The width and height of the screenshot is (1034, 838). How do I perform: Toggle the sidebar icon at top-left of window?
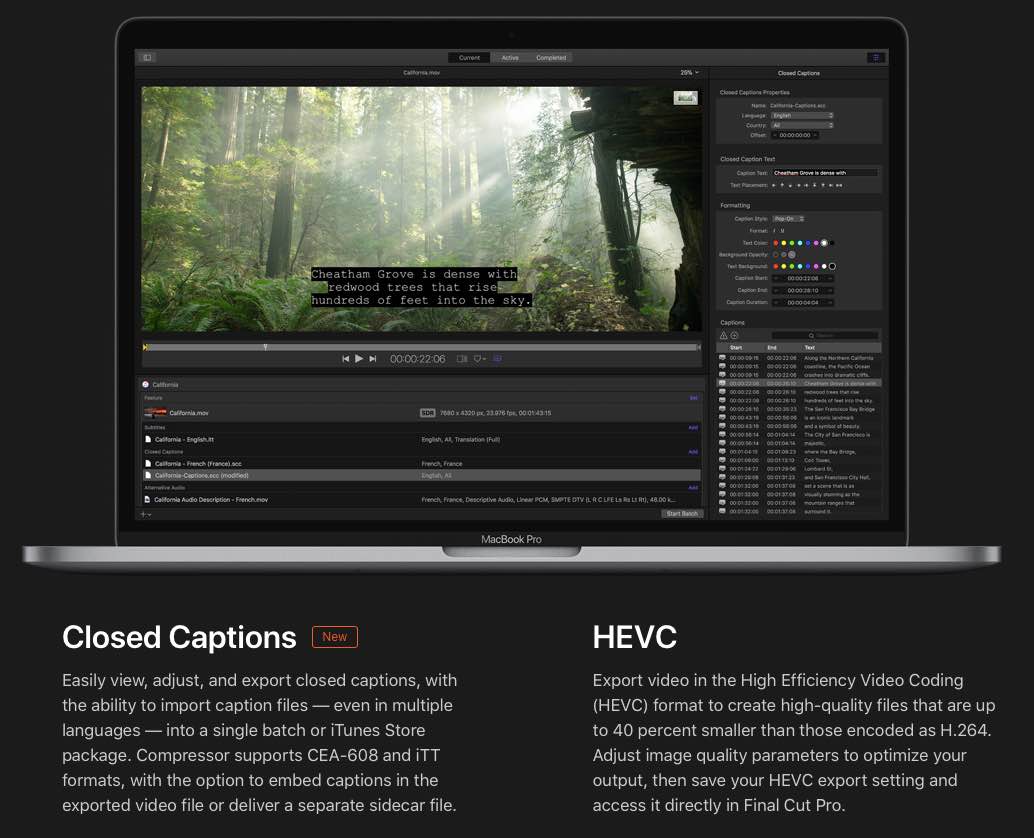tap(147, 57)
